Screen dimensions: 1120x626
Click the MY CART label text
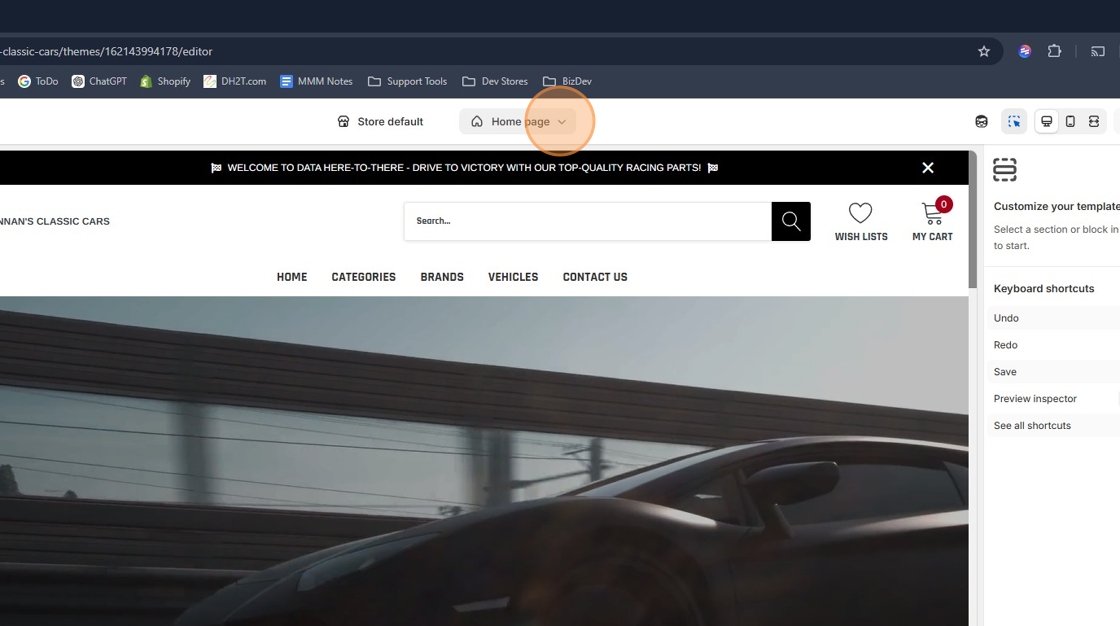pyautogui.click(x=932, y=237)
